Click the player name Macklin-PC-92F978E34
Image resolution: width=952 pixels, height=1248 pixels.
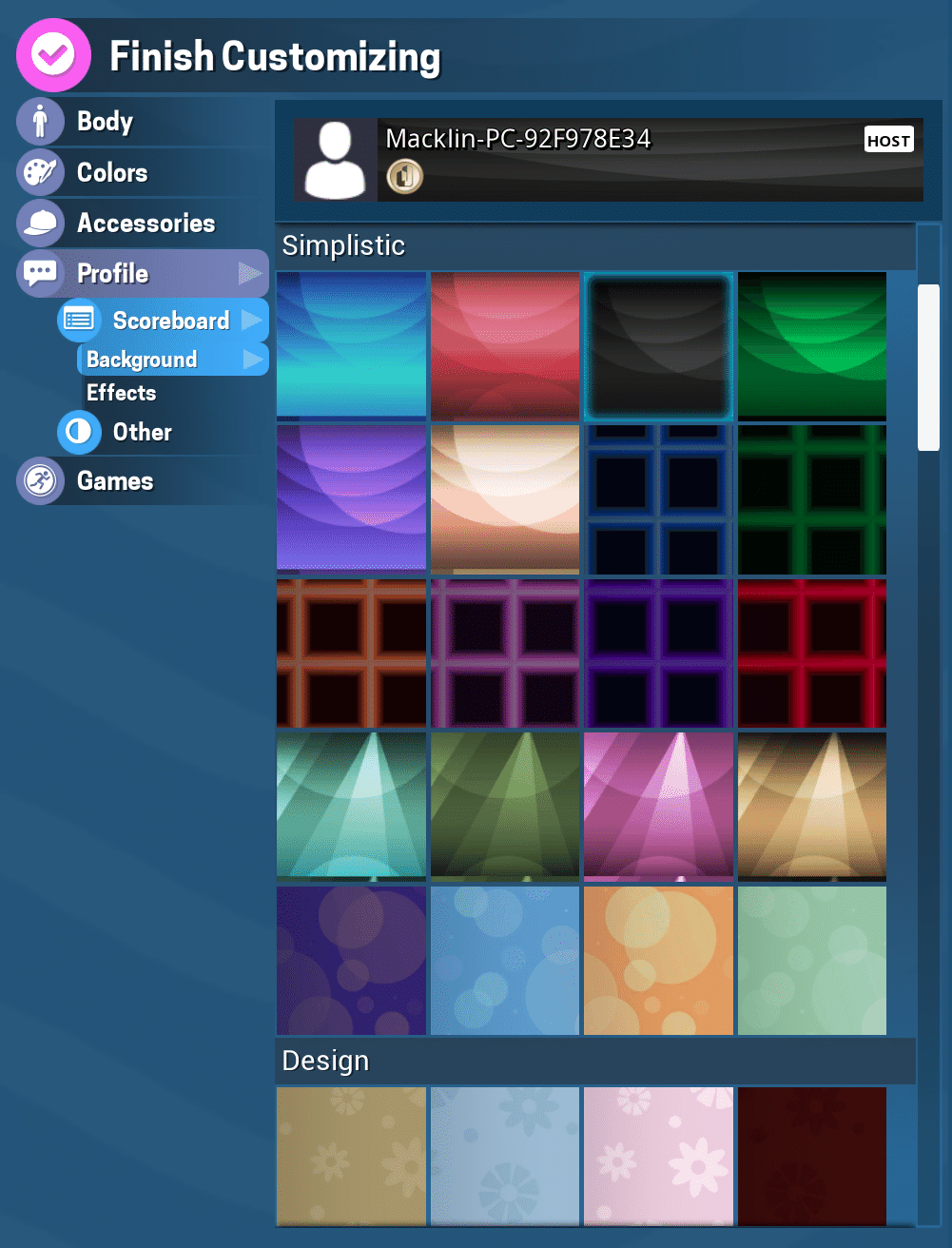pyautogui.click(x=518, y=139)
